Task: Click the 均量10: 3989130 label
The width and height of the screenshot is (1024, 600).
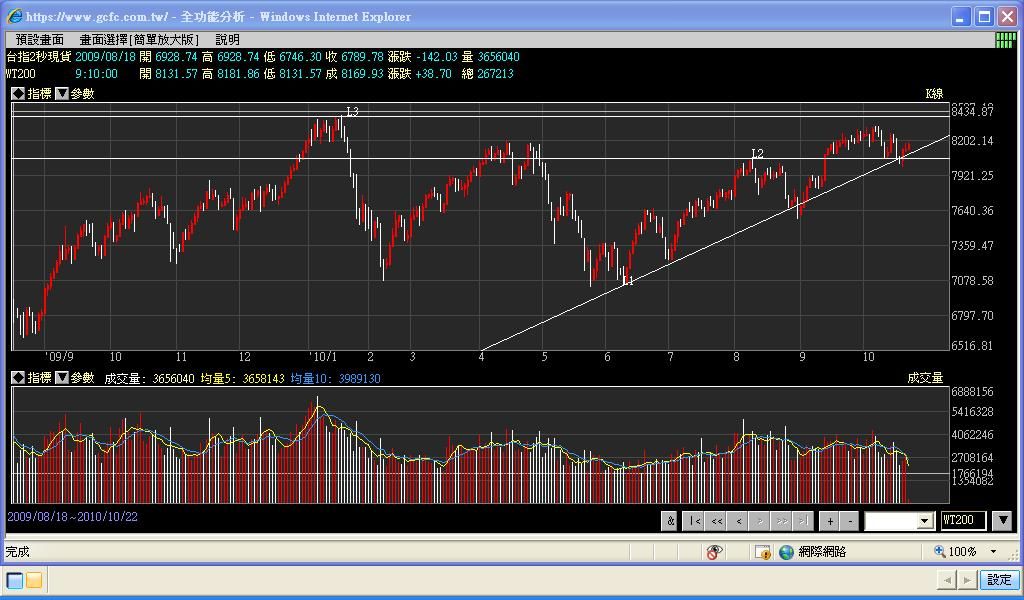Action: [x=336, y=378]
